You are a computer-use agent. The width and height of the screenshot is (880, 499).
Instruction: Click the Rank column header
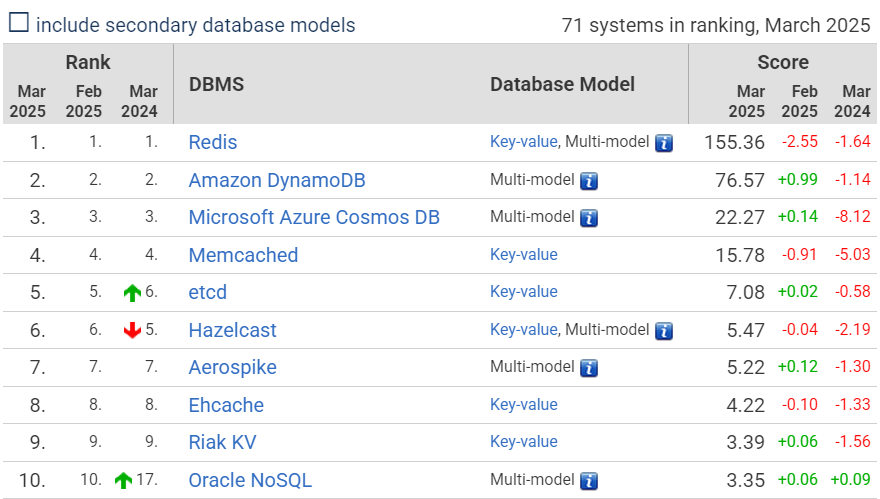pos(88,62)
